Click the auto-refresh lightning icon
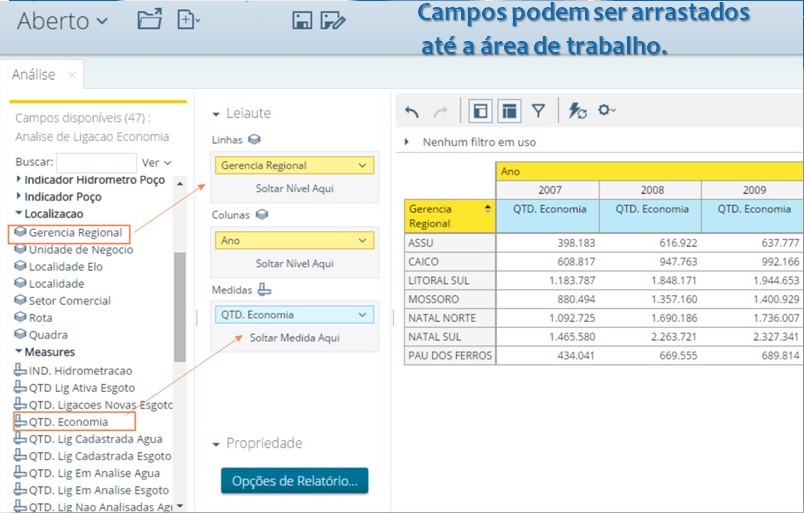The height and width of the screenshot is (513, 804). coord(577,111)
